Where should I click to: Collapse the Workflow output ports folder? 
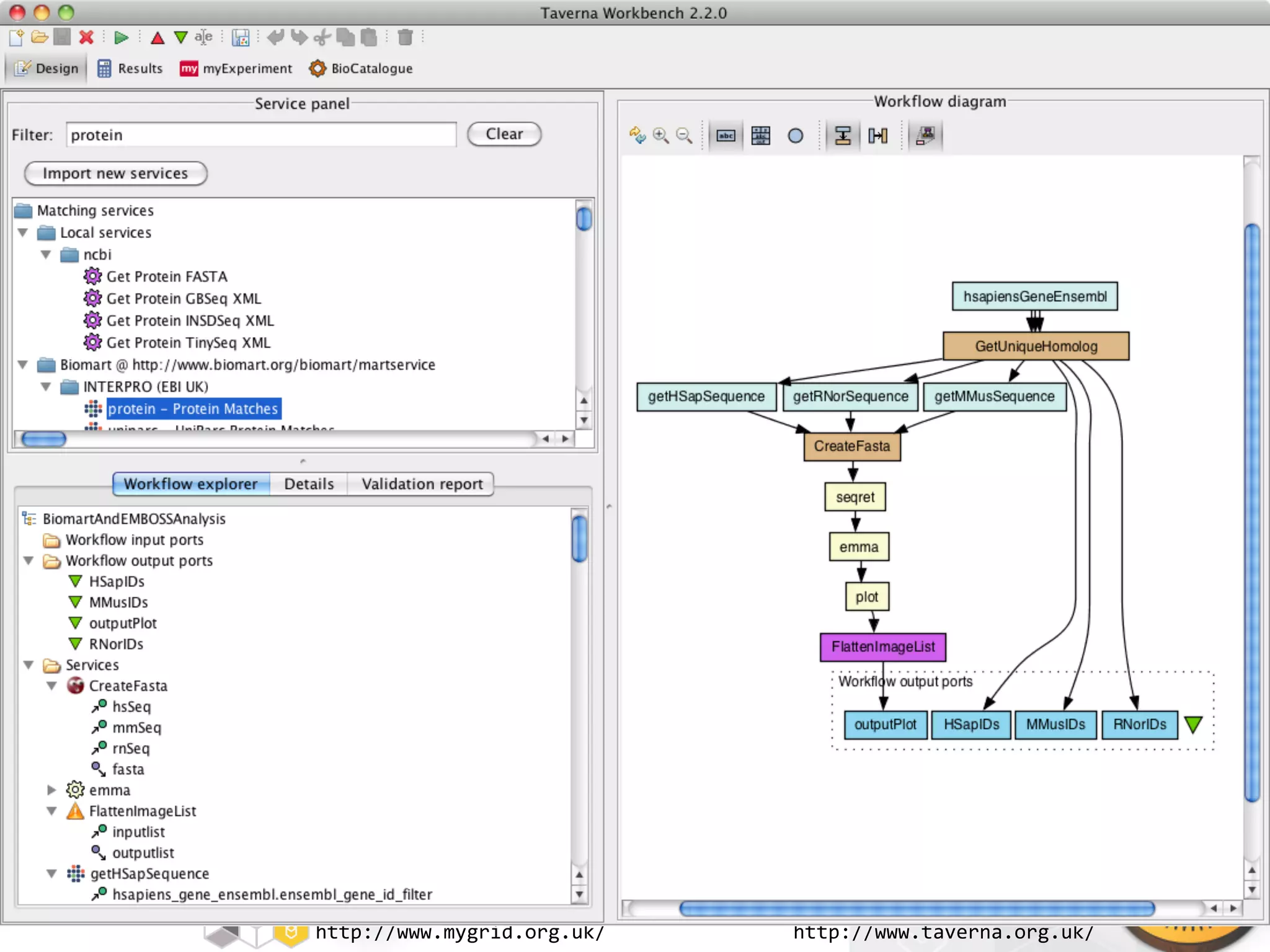[x=29, y=560]
